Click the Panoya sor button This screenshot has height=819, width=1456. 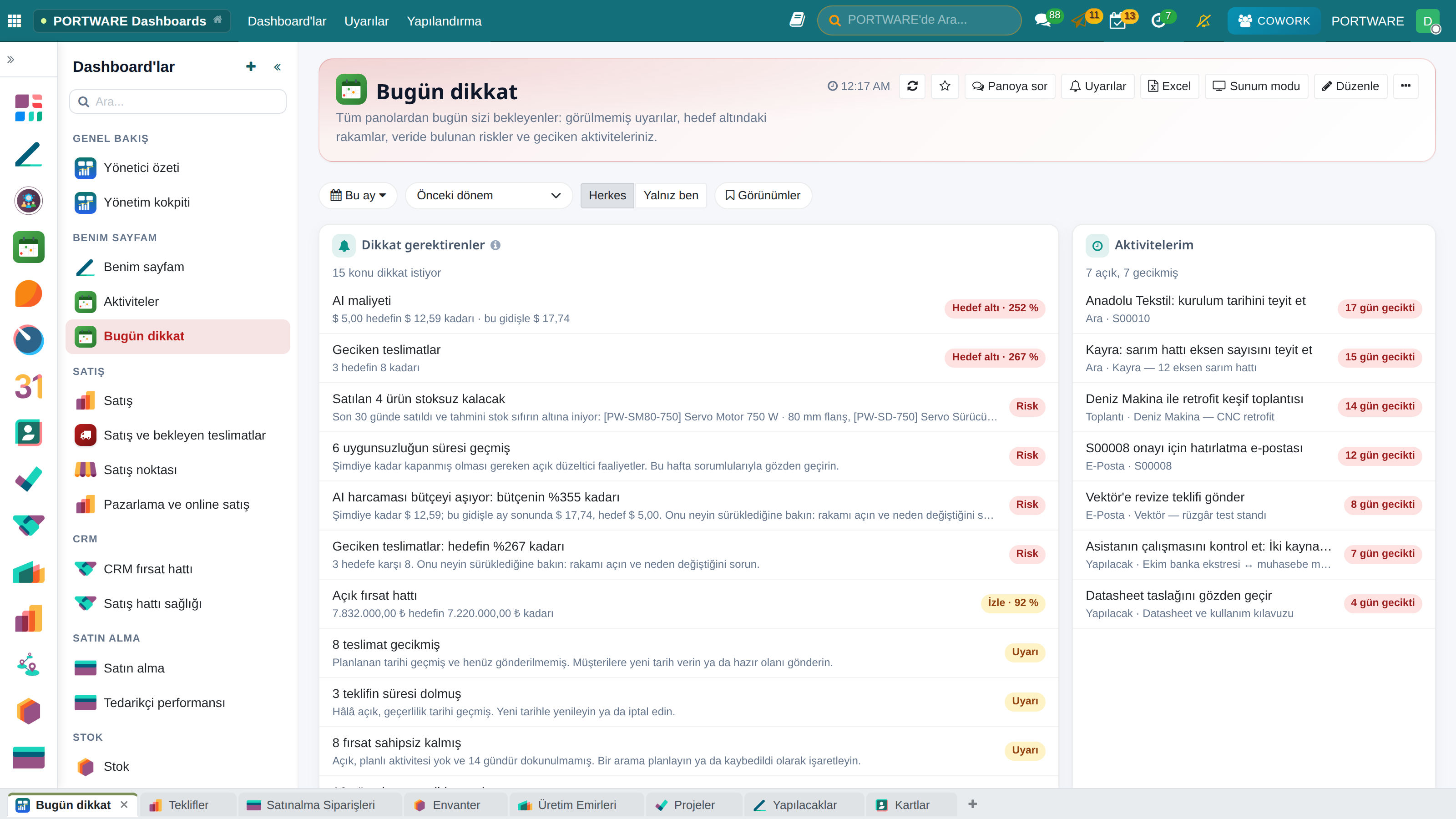[1010, 86]
